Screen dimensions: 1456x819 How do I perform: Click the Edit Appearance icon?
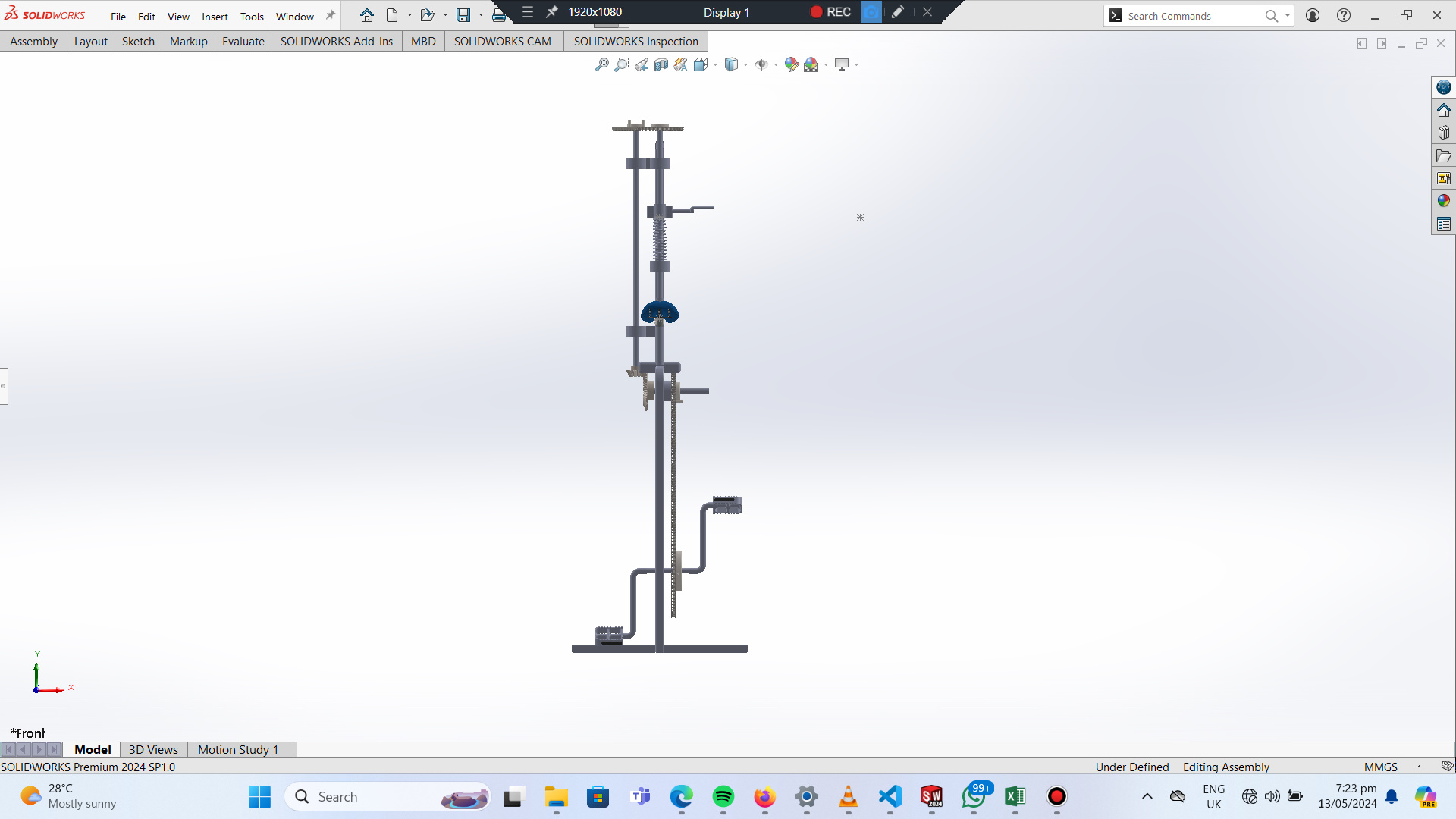(791, 64)
